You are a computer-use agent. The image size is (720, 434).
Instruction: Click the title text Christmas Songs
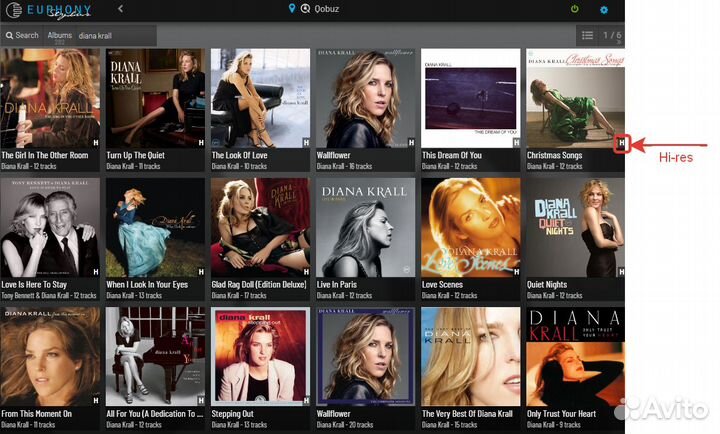(x=554, y=155)
